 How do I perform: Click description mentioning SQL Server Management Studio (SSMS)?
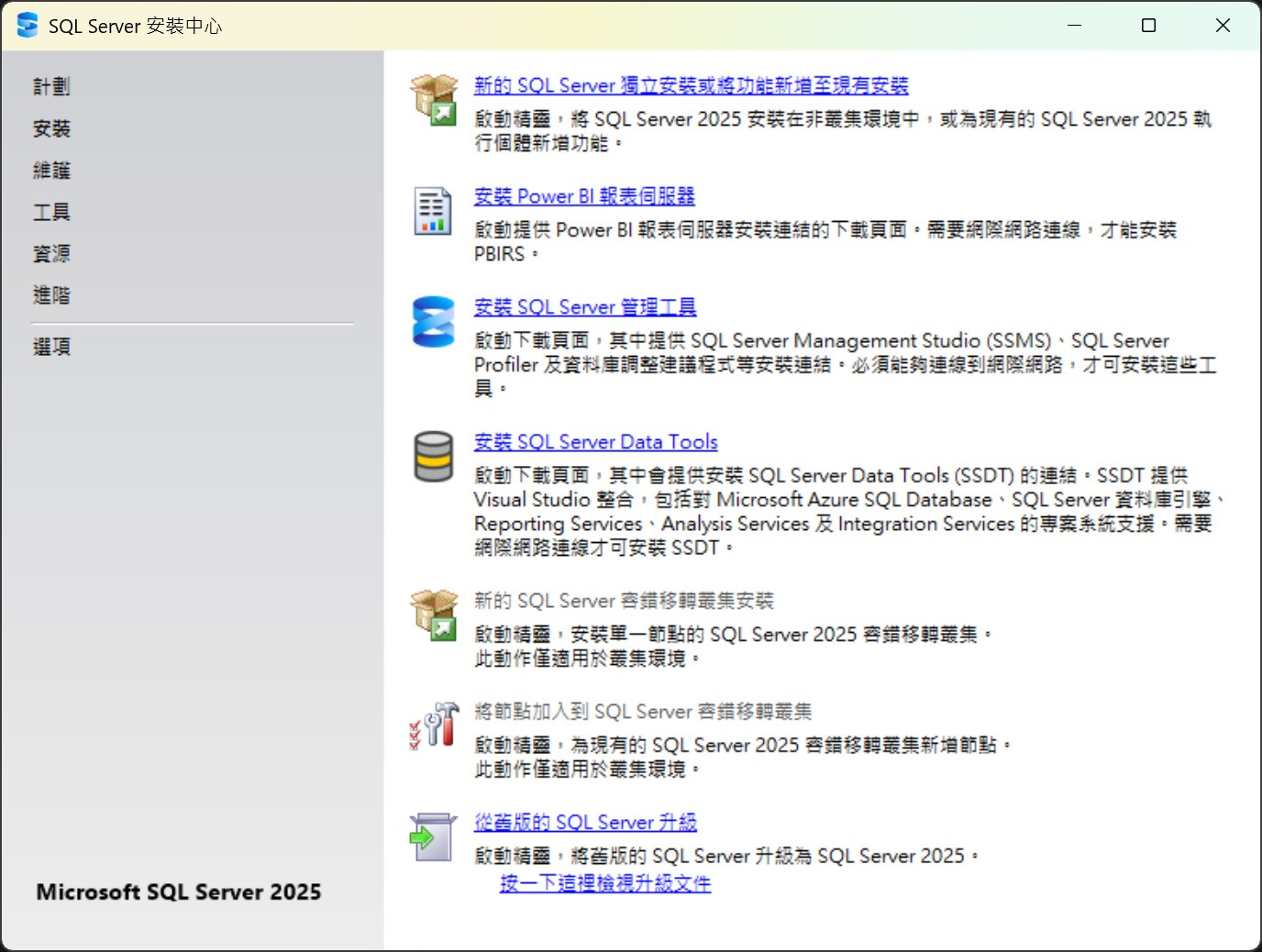coord(846,364)
